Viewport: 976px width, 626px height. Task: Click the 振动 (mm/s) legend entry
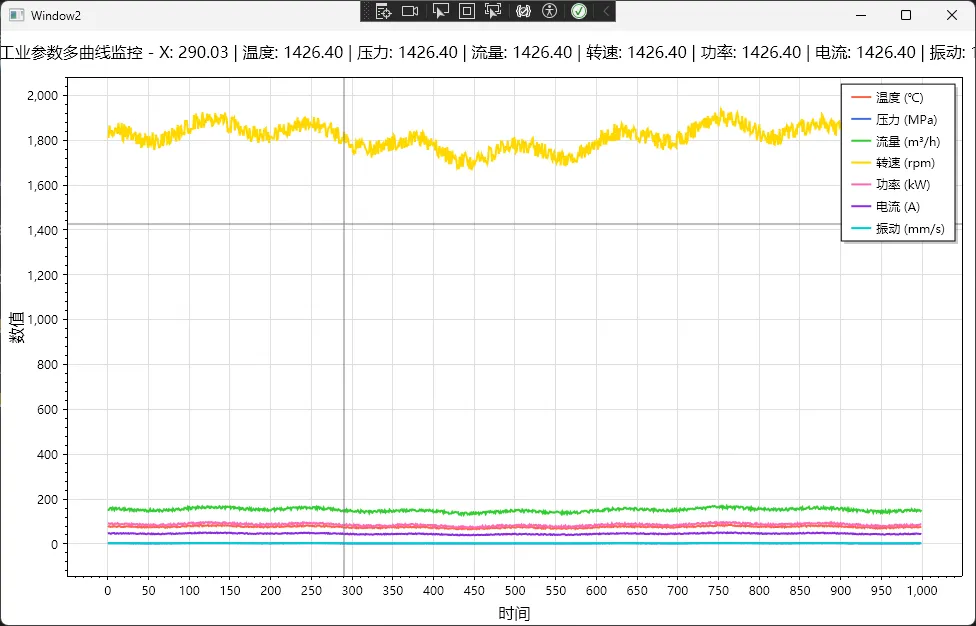[909, 229]
